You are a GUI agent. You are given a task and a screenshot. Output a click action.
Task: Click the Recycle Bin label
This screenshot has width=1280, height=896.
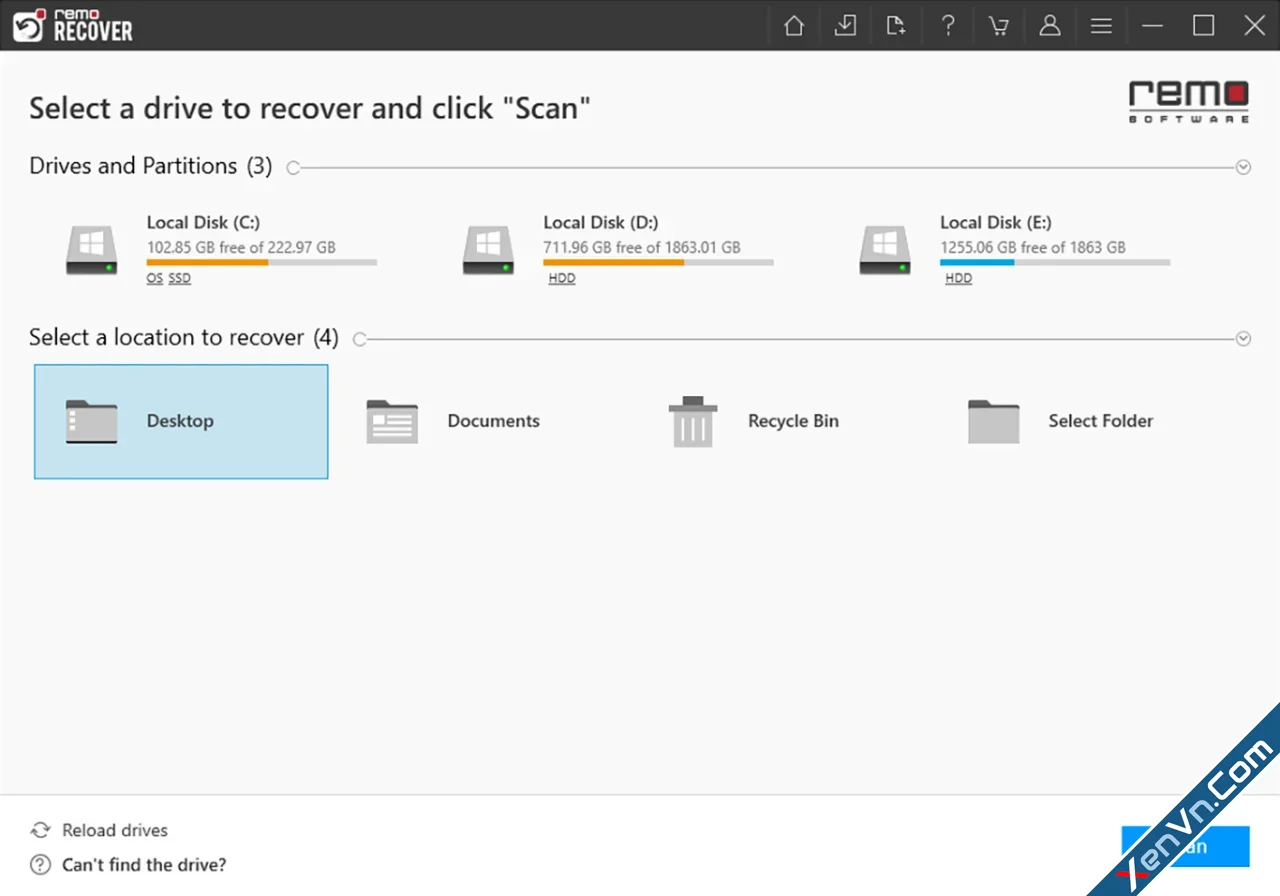pyautogui.click(x=793, y=421)
